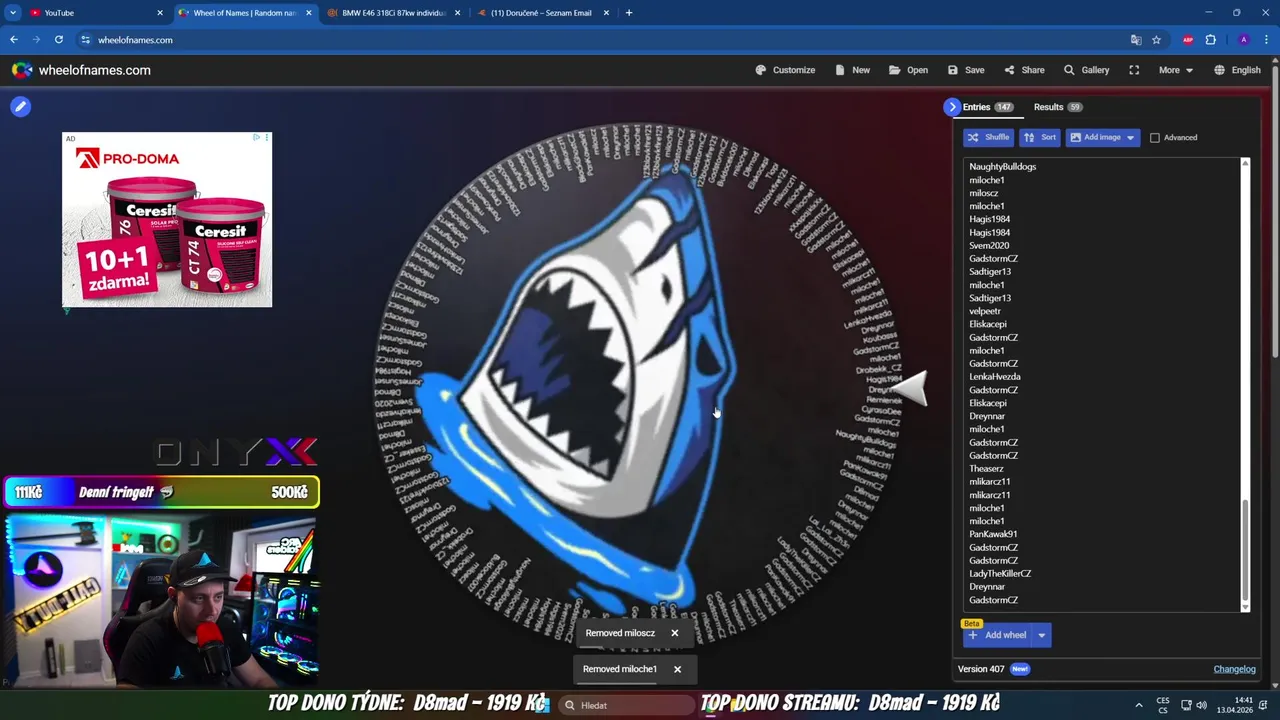The image size is (1280, 720).
Task: Open the taskbar network icon
Action: click(x=1186, y=705)
